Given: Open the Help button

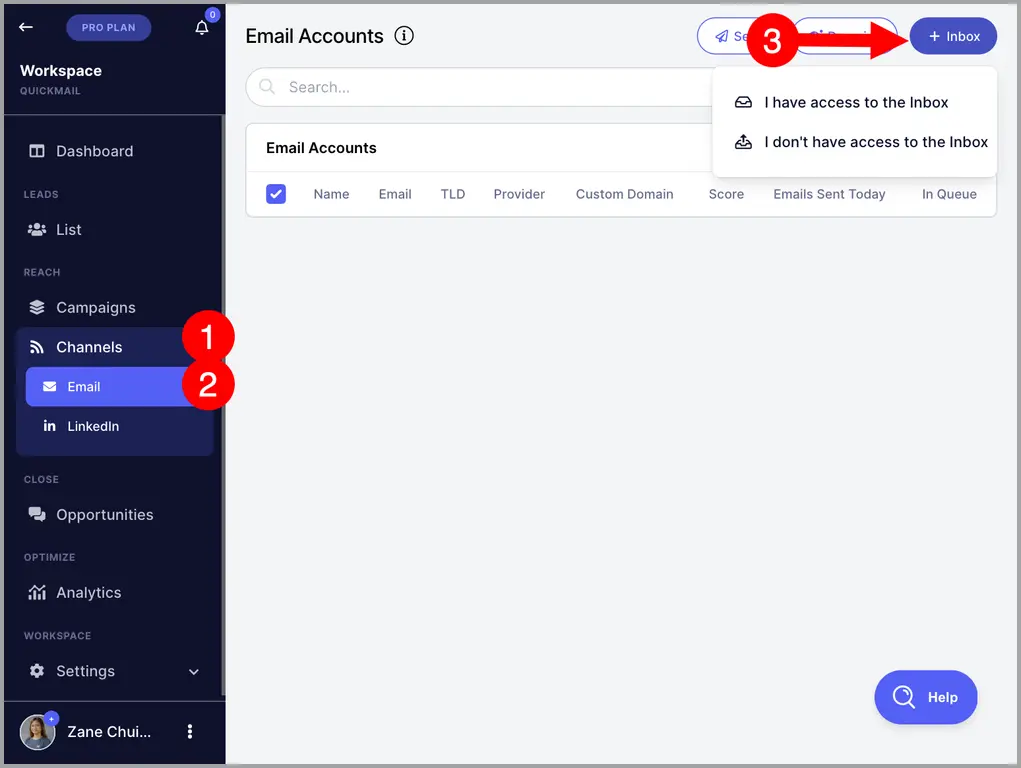Looking at the screenshot, I should click(925, 697).
